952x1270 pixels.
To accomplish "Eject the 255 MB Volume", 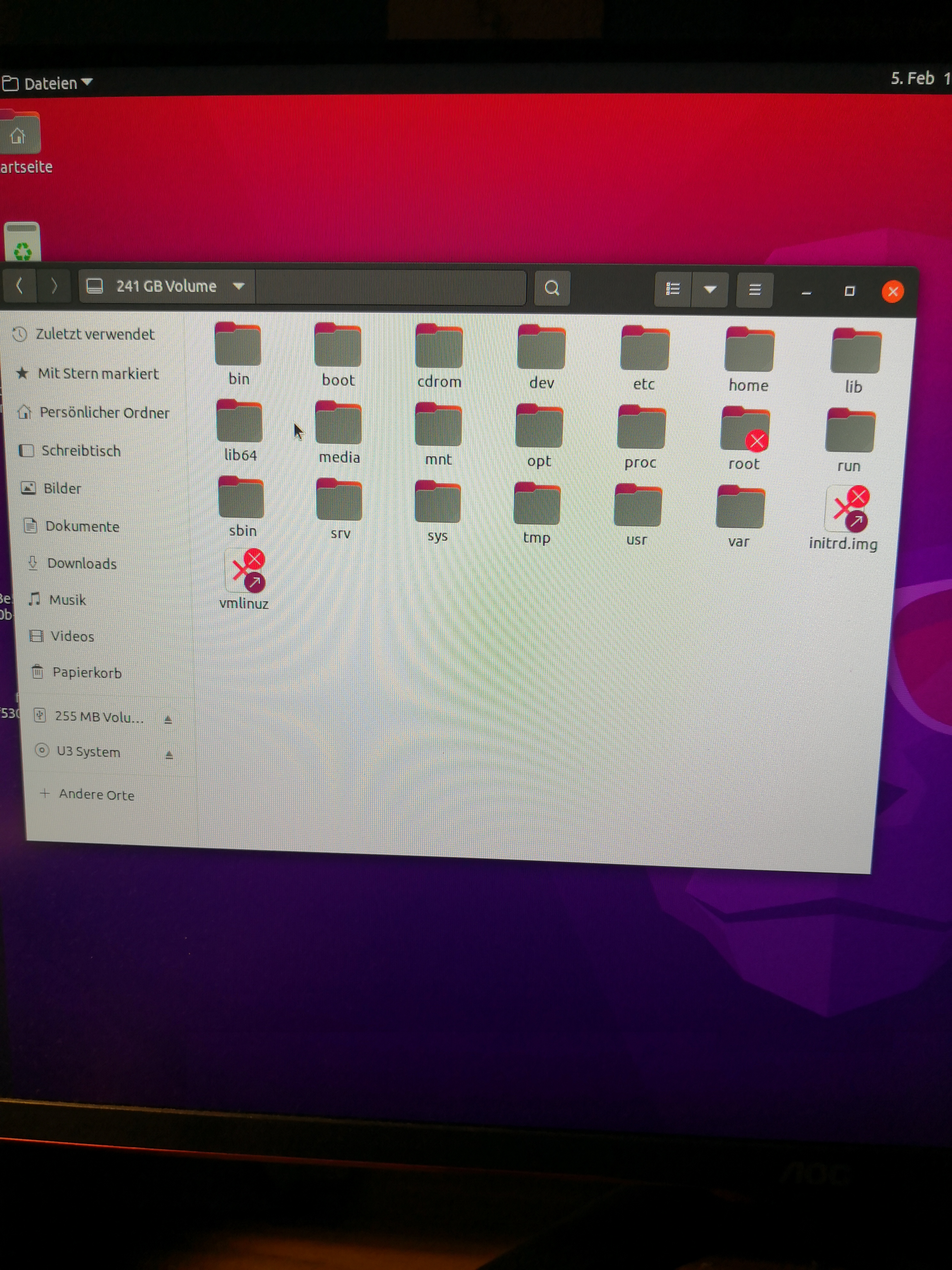I will tap(168, 719).
